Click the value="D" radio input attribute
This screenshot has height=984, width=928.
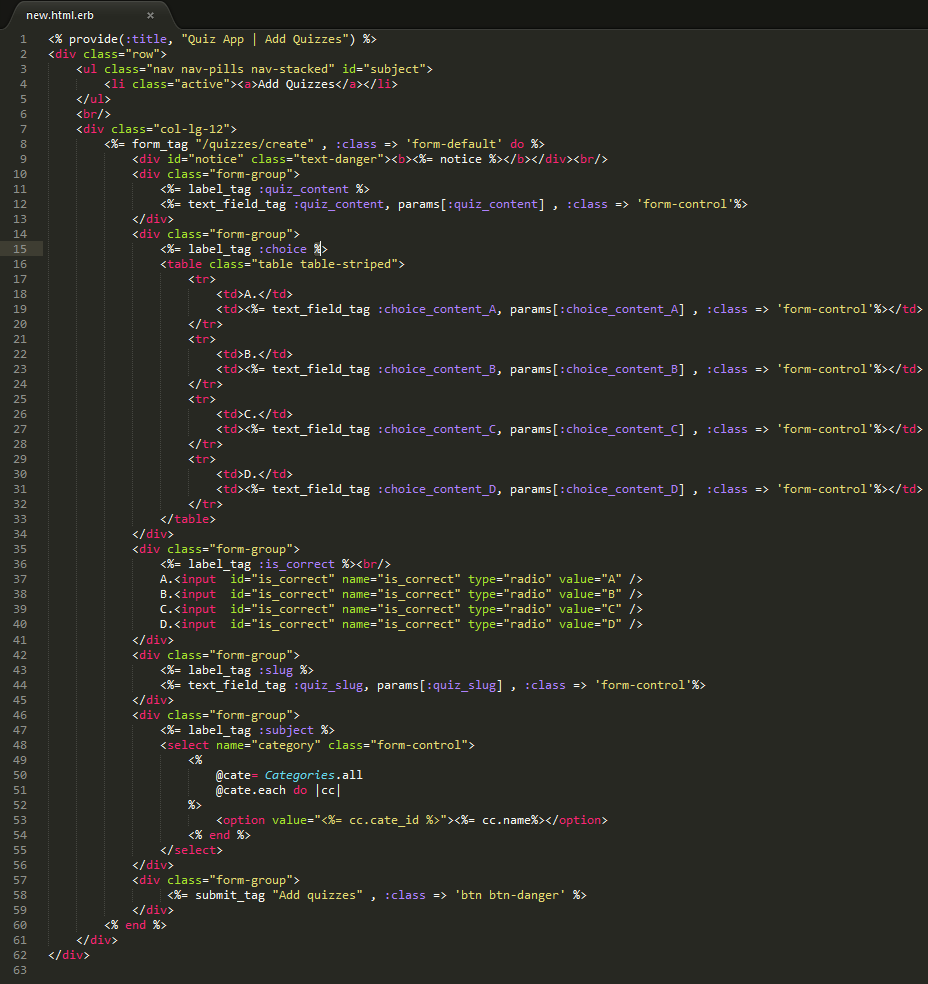(593, 624)
